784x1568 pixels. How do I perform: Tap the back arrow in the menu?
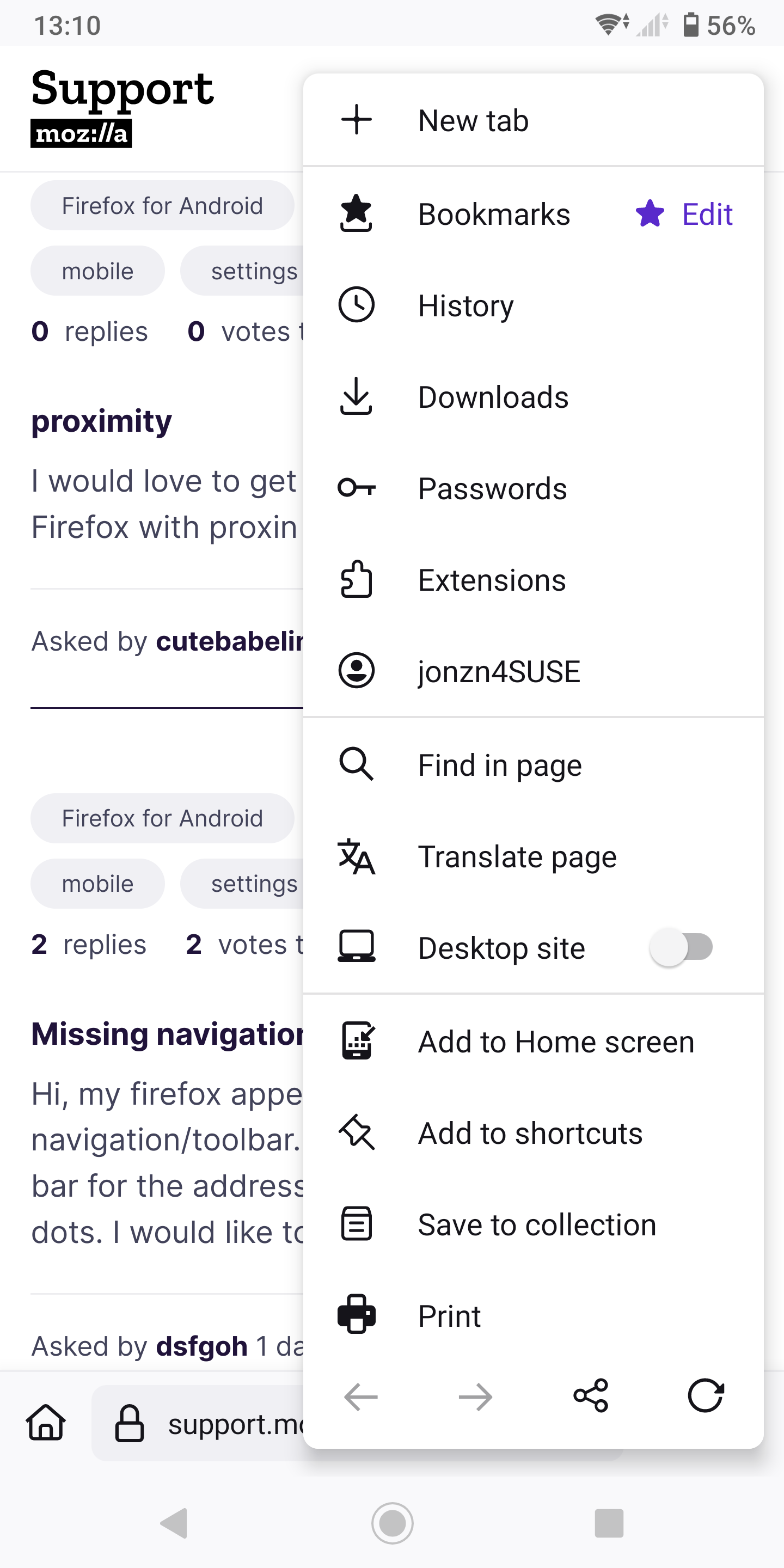(x=361, y=1397)
